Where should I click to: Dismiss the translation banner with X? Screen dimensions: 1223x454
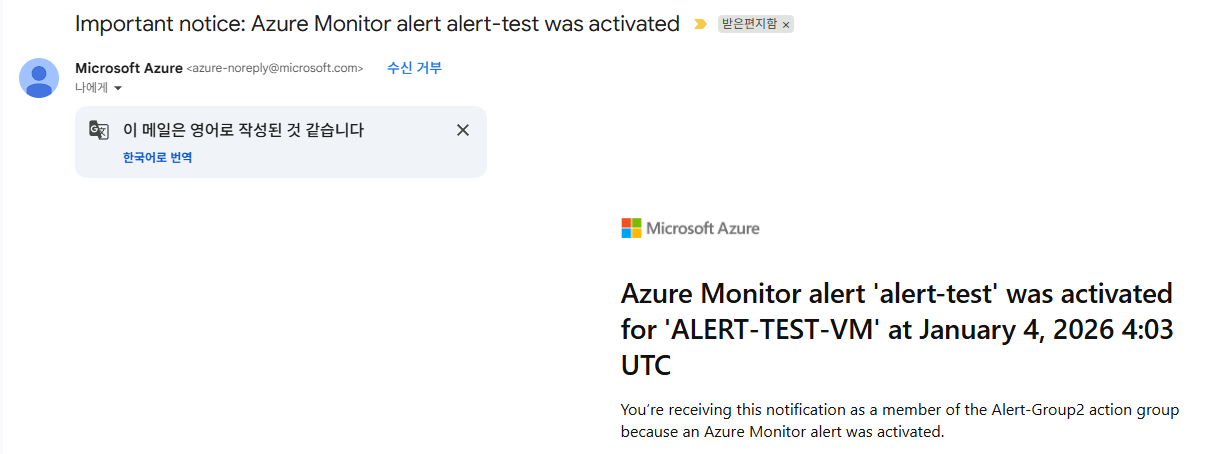tap(462, 130)
